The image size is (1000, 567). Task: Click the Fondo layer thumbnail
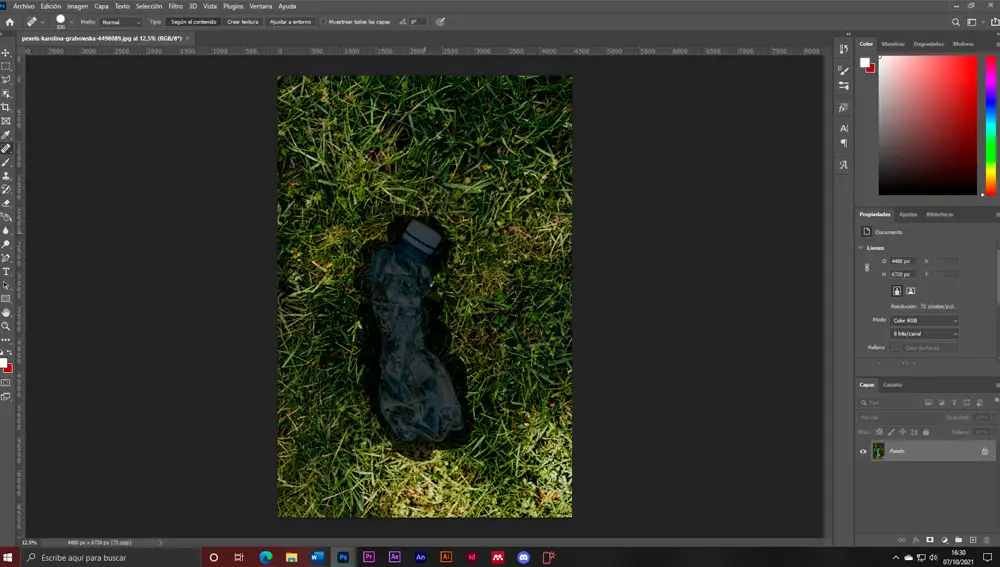[x=878, y=452]
